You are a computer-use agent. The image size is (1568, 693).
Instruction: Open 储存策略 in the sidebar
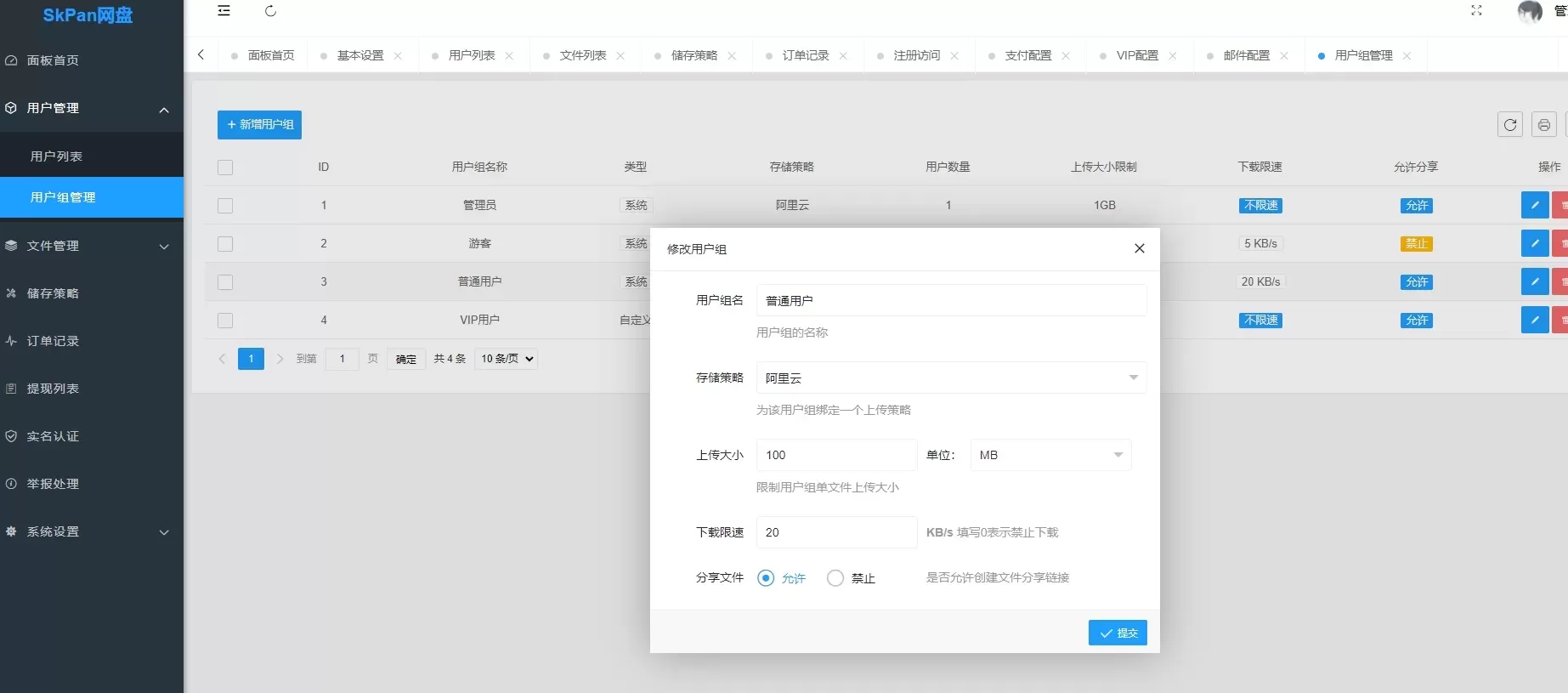[53, 293]
